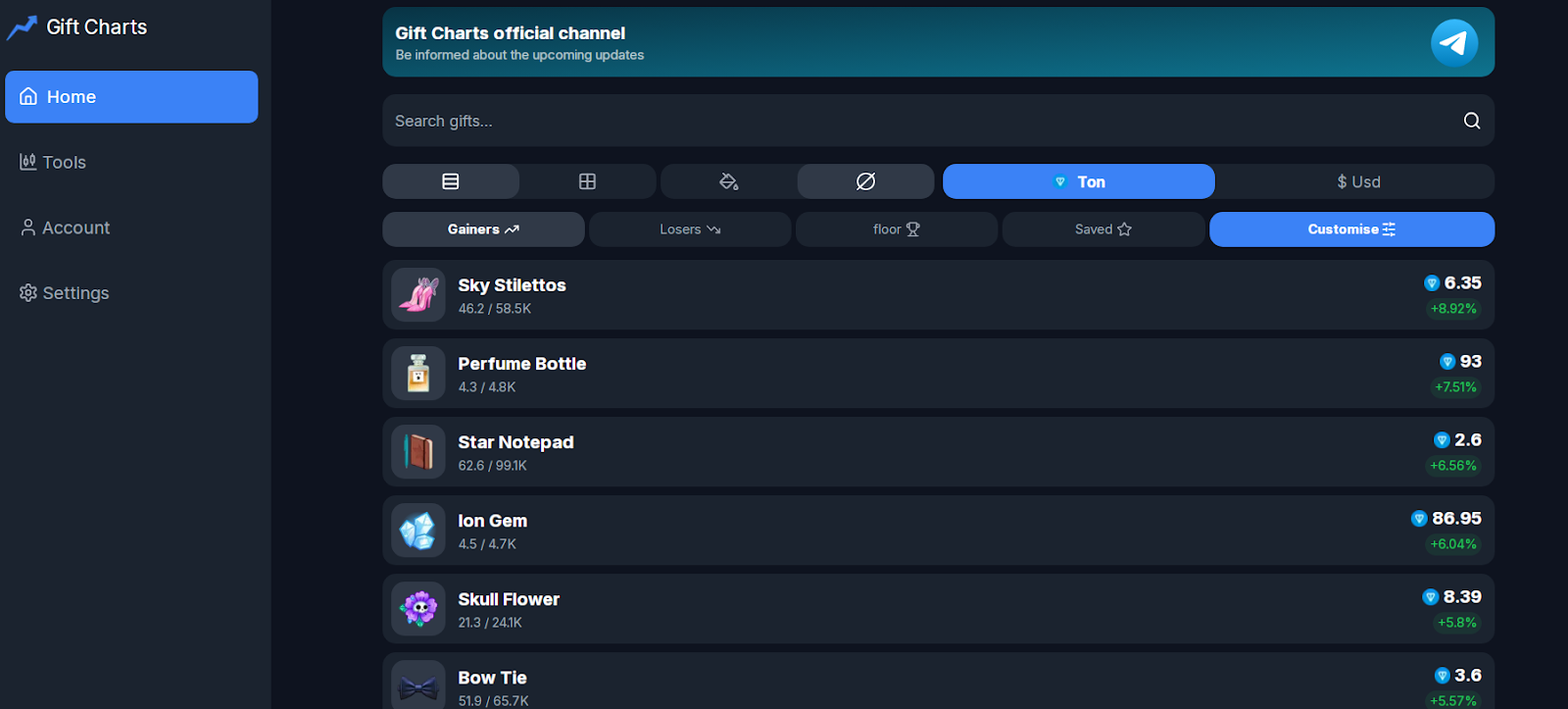Click the Ion Gem gift thumbnail
The image size is (1568, 709).
click(418, 531)
